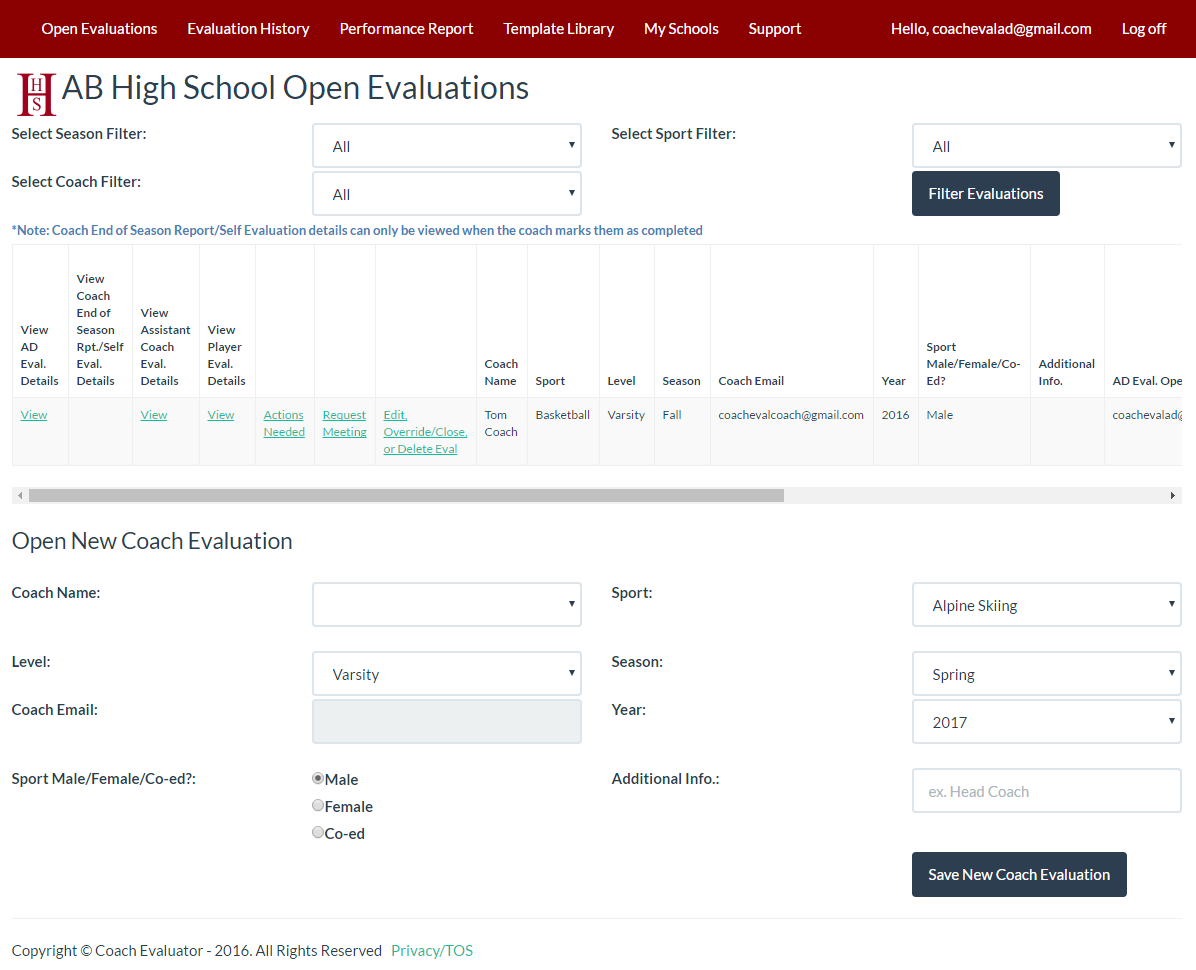
Task: Open Evaluation History in the navigation bar
Action: [249, 29]
